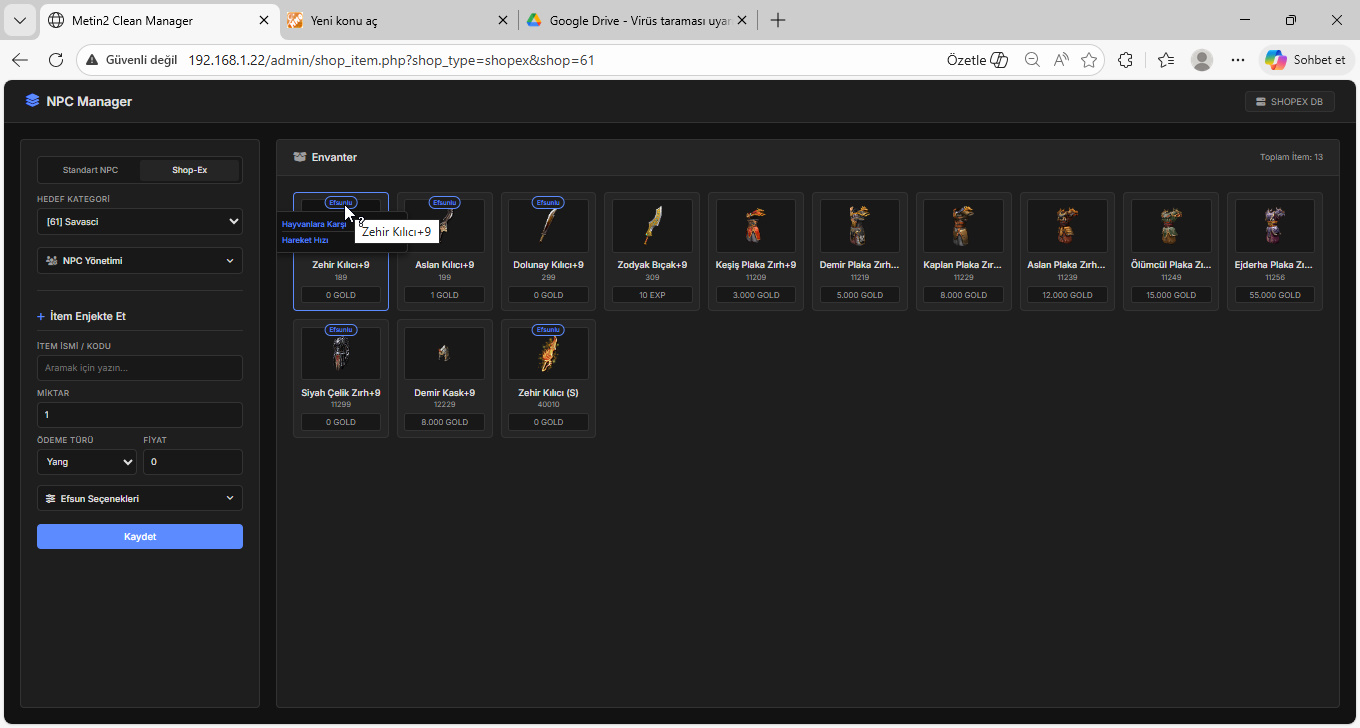Select the Siyah Çelik Zırh+9 armor icon

pos(340,353)
